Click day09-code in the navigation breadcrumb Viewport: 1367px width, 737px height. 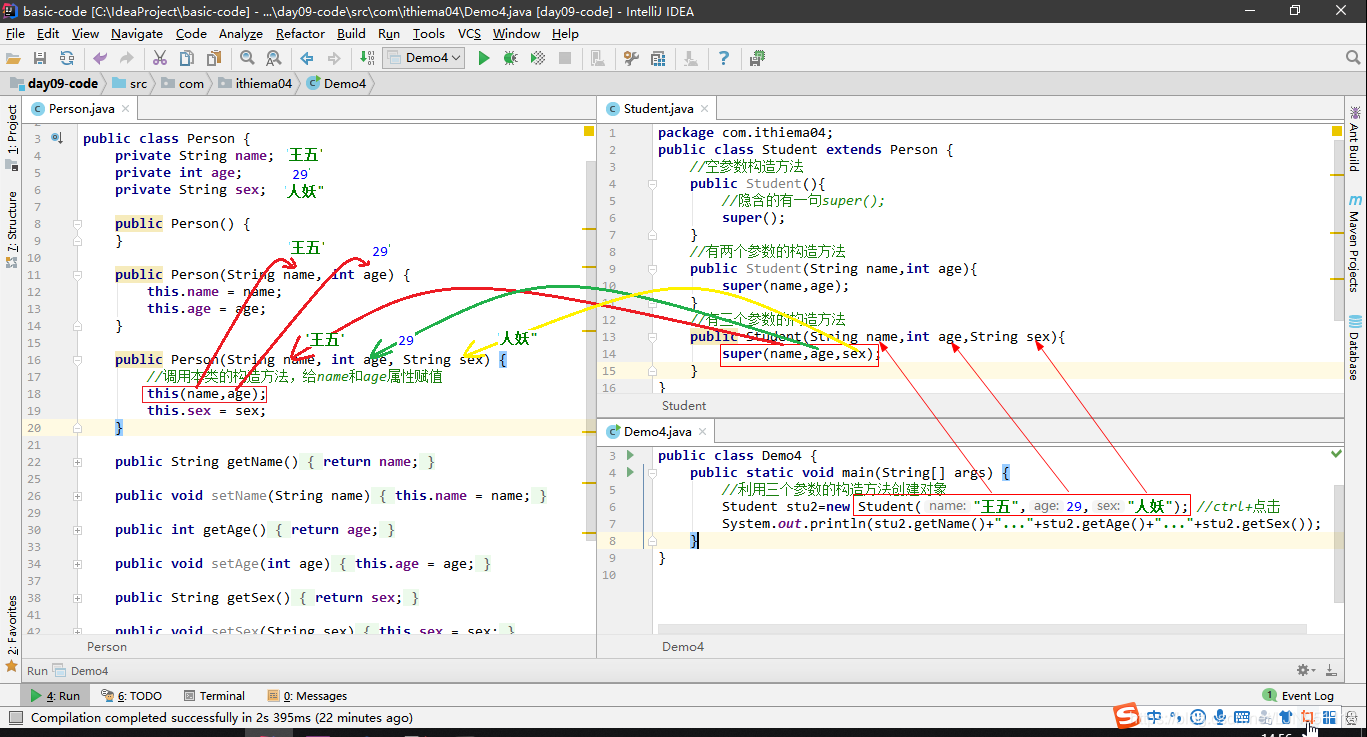(x=55, y=83)
